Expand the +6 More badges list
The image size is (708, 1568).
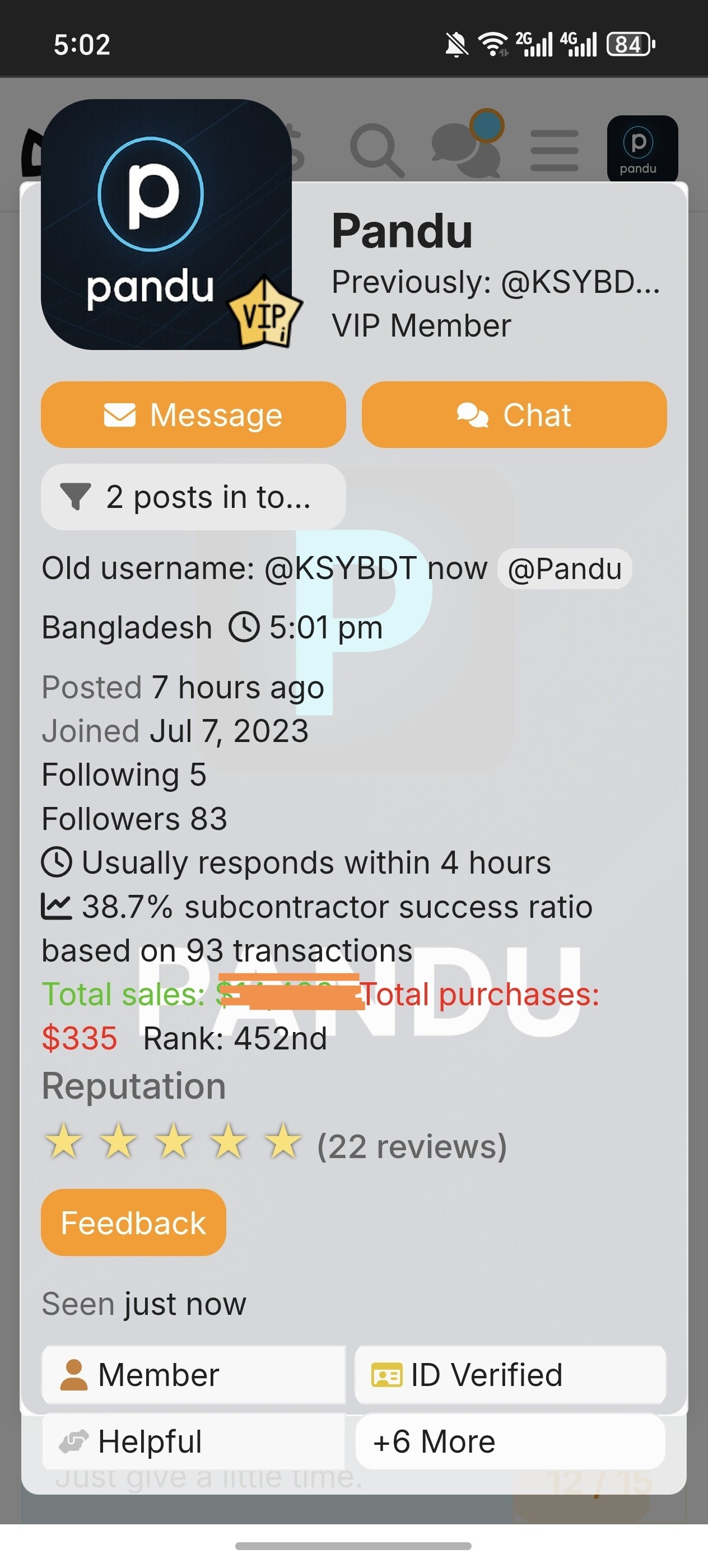pyautogui.click(x=510, y=1441)
